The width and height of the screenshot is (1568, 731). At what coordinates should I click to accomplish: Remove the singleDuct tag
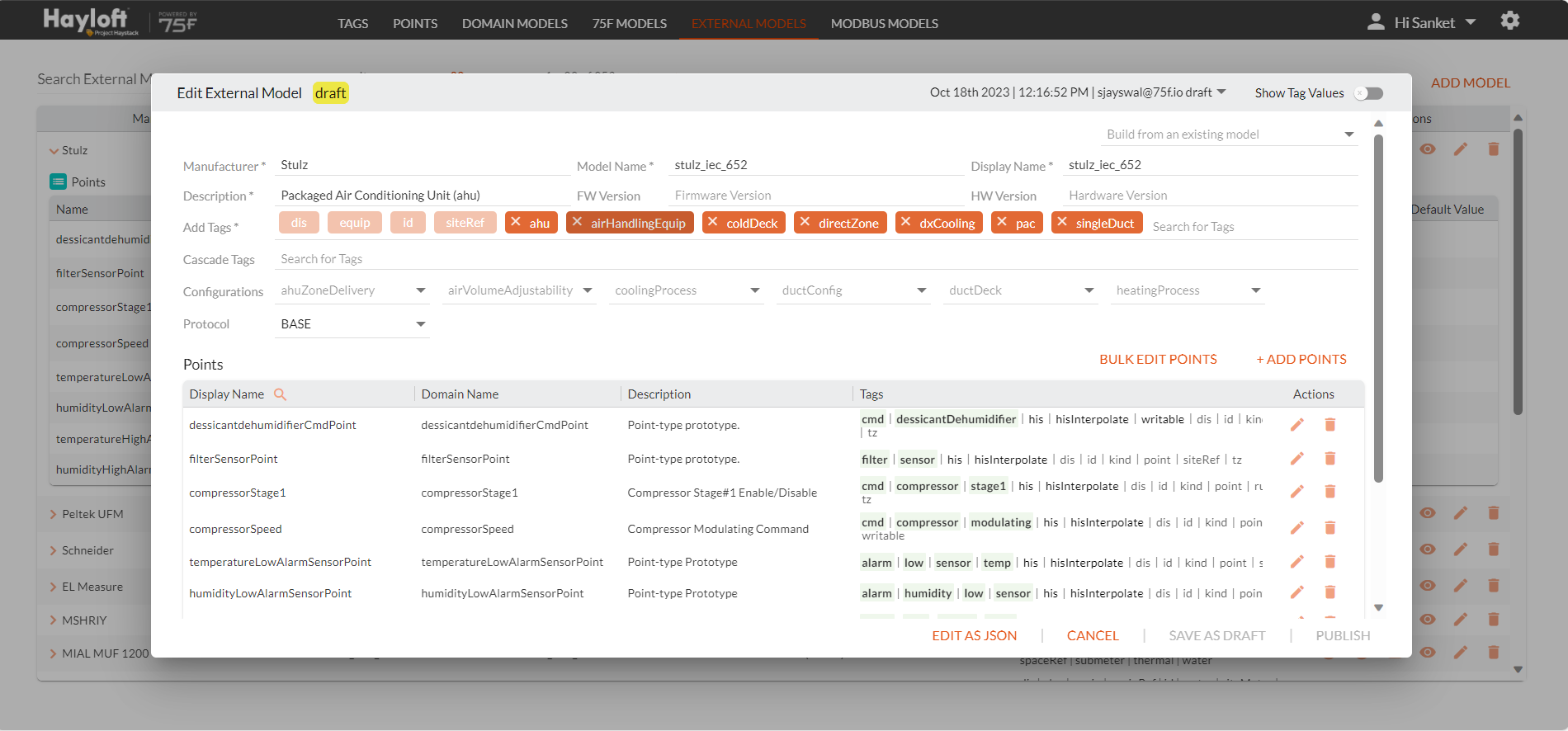(x=1062, y=222)
